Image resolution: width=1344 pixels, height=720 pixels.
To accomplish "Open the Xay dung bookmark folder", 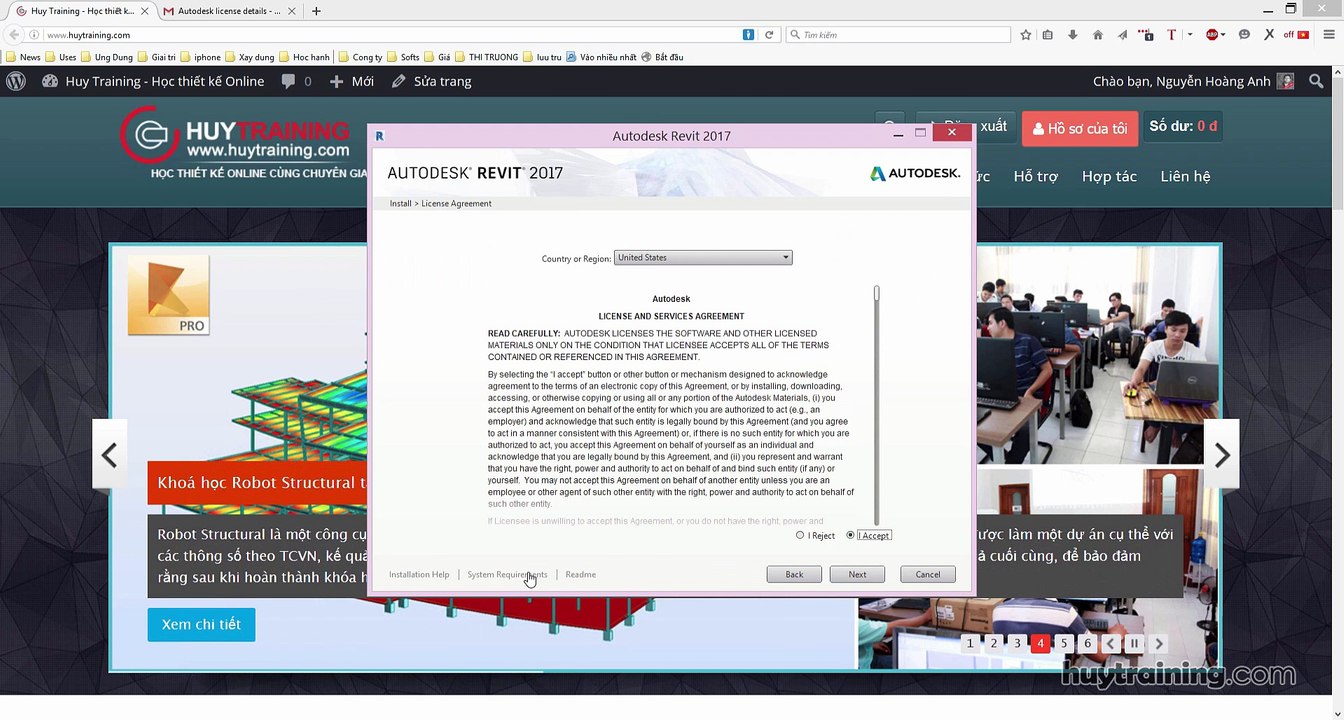I will tap(250, 57).
